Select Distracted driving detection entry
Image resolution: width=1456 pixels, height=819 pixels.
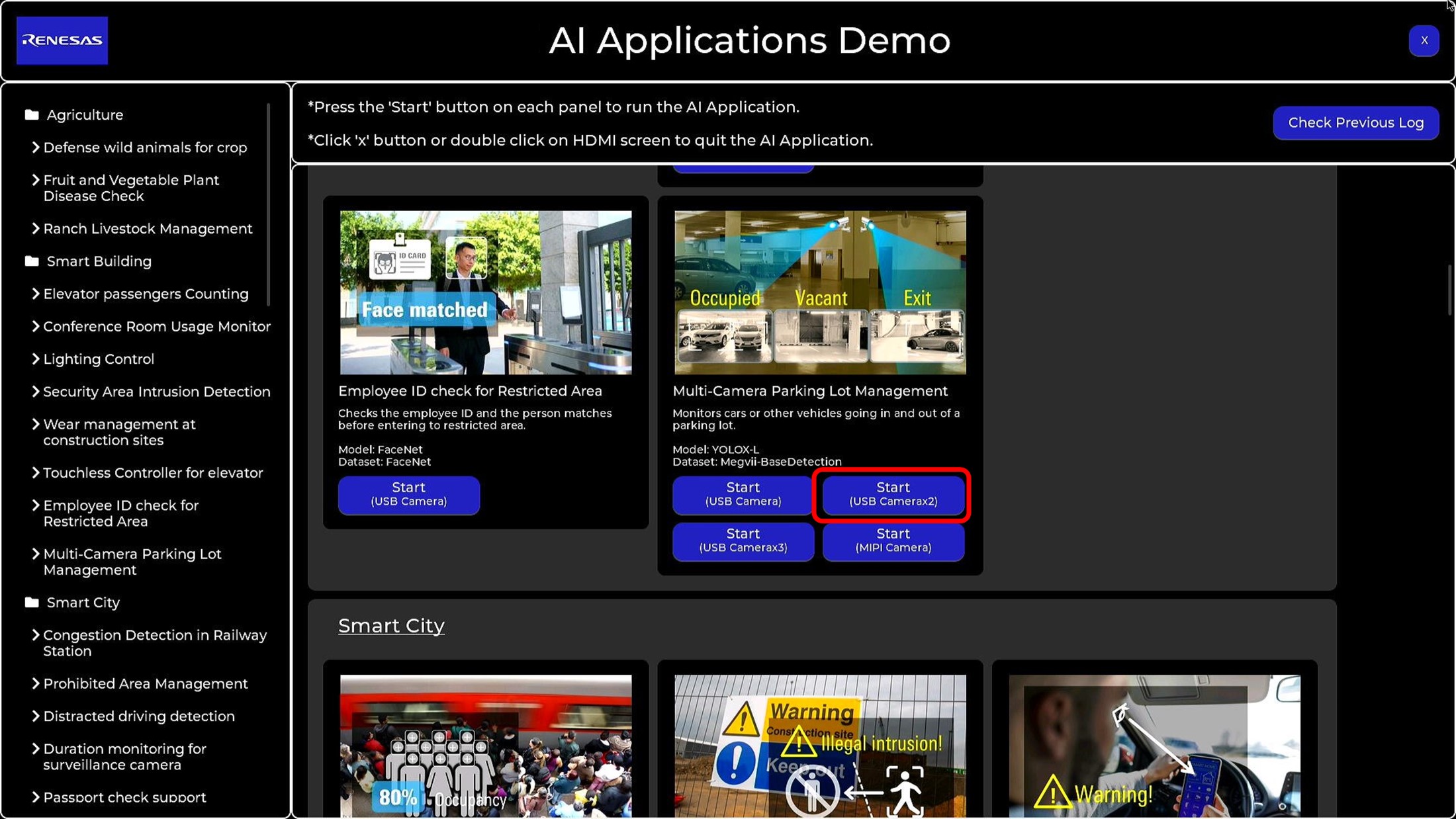coord(138,716)
